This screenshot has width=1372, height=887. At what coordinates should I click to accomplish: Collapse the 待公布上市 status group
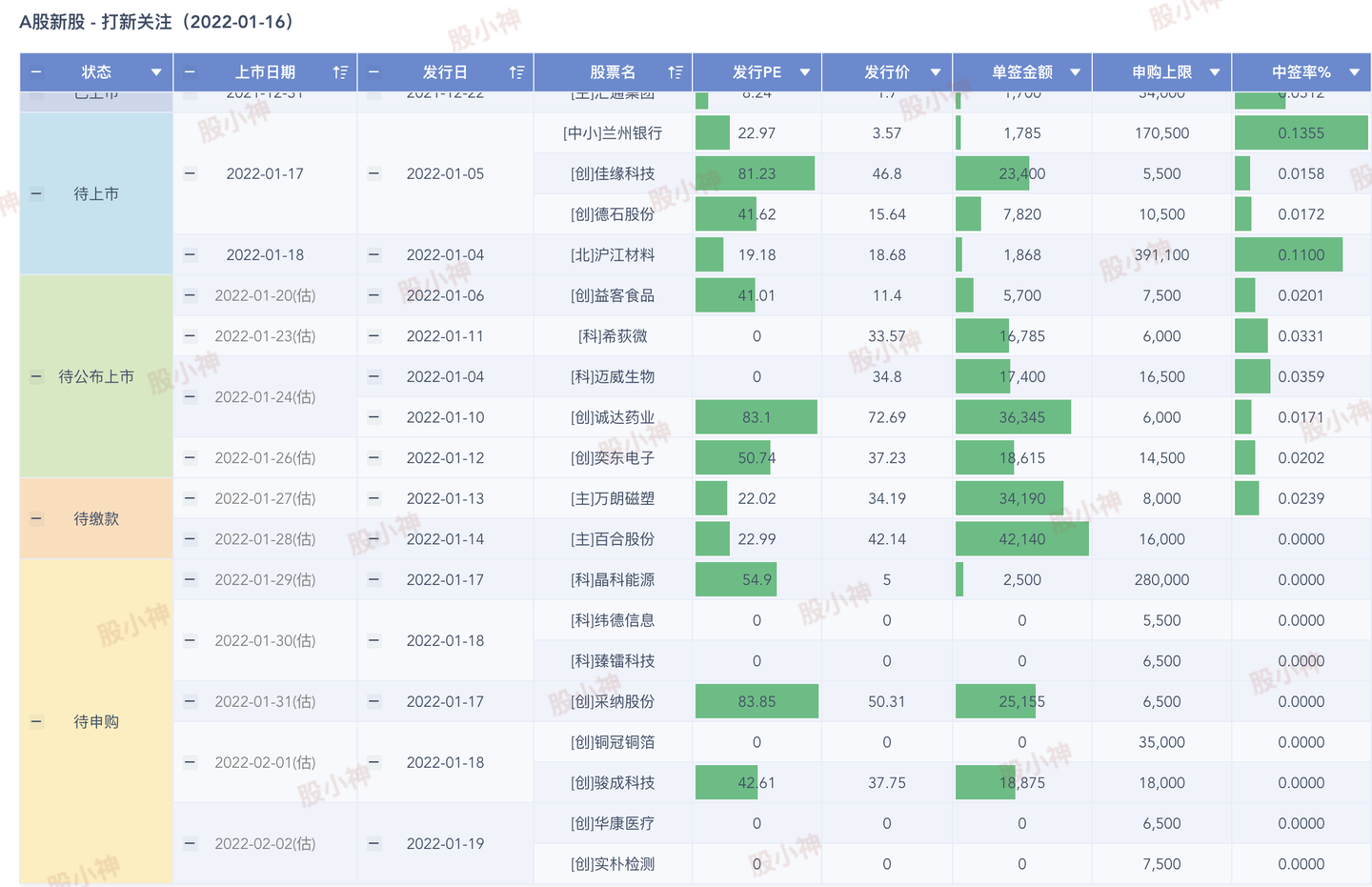[x=36, y=376]
